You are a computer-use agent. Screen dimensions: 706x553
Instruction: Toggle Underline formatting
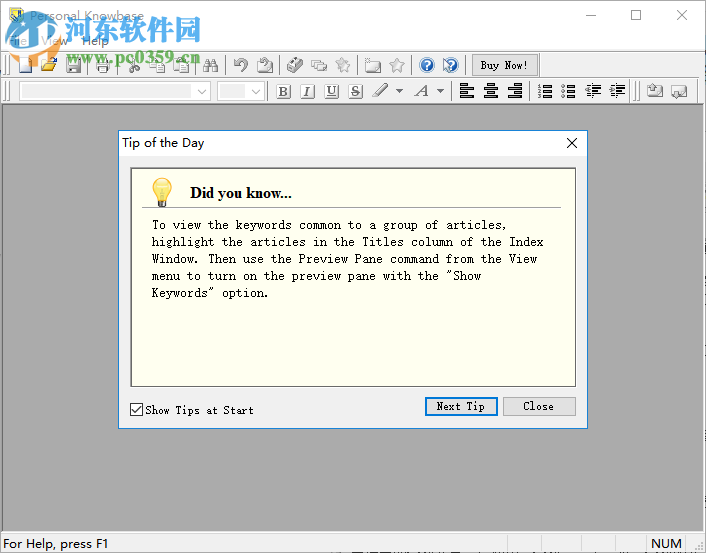pyautogui.click(x=331, y=91)
